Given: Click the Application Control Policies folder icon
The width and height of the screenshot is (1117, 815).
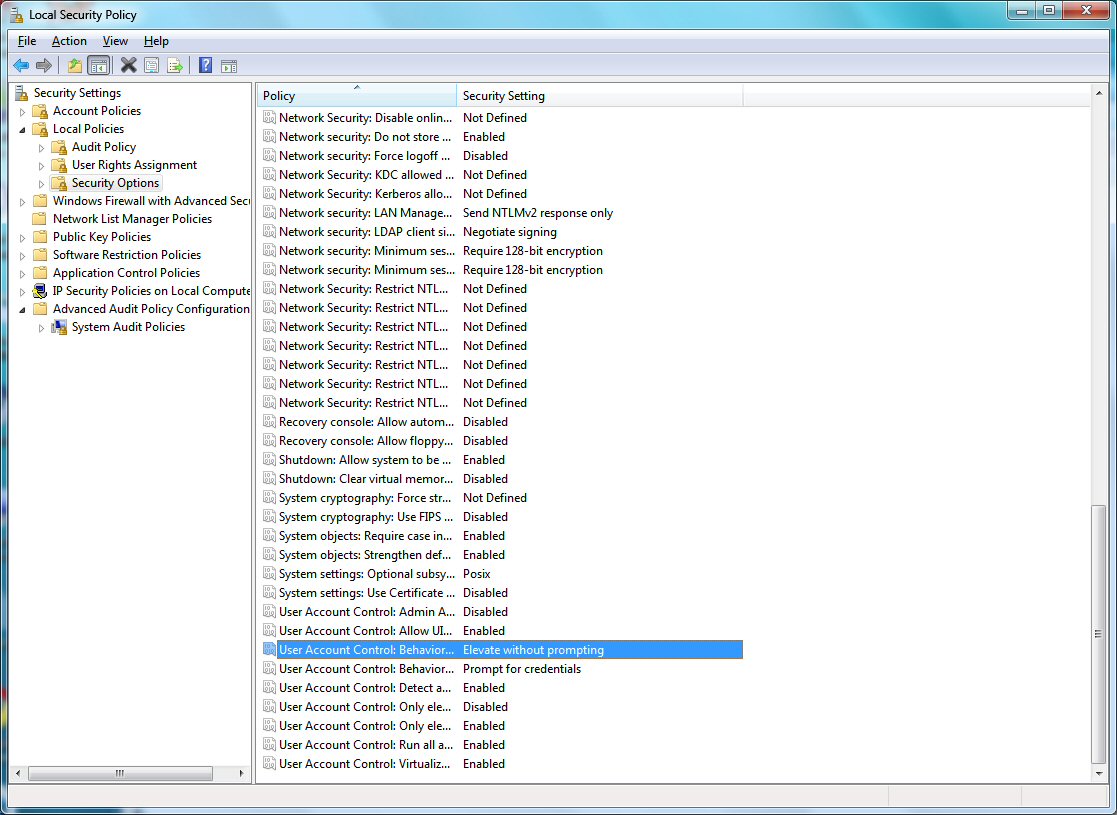Looking at the screenshot, I should pyautogui.click(x=41, y=273).
